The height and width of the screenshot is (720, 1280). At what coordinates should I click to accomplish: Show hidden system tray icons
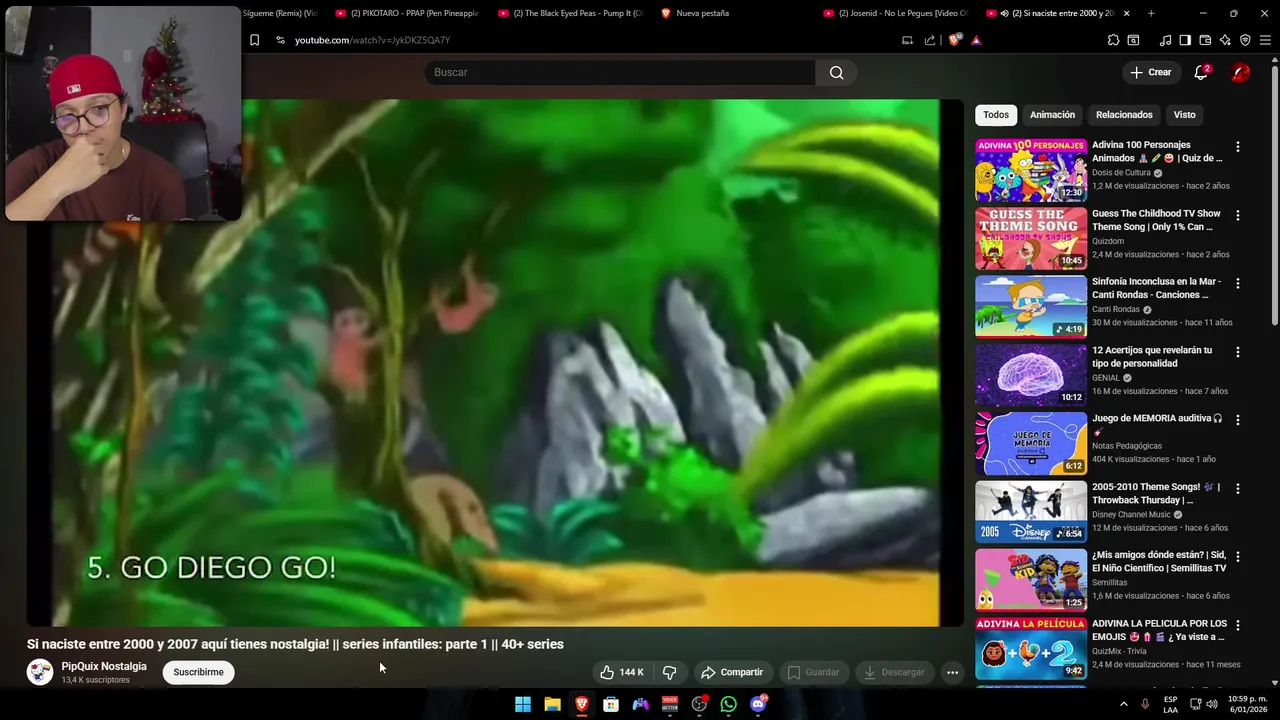[x=1123, y=704]
